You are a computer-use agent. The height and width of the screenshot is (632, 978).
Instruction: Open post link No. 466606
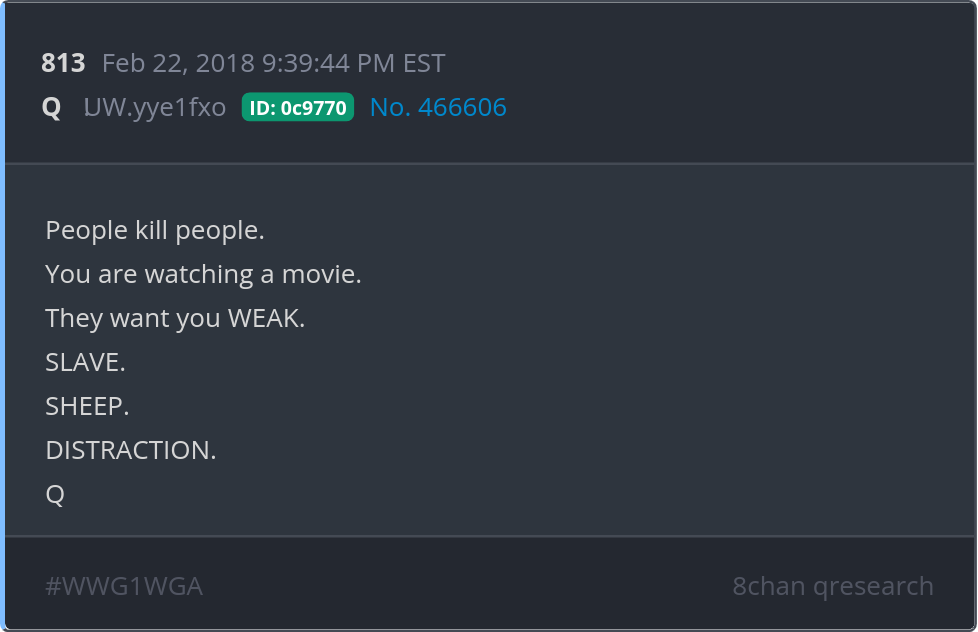point(438,107)
